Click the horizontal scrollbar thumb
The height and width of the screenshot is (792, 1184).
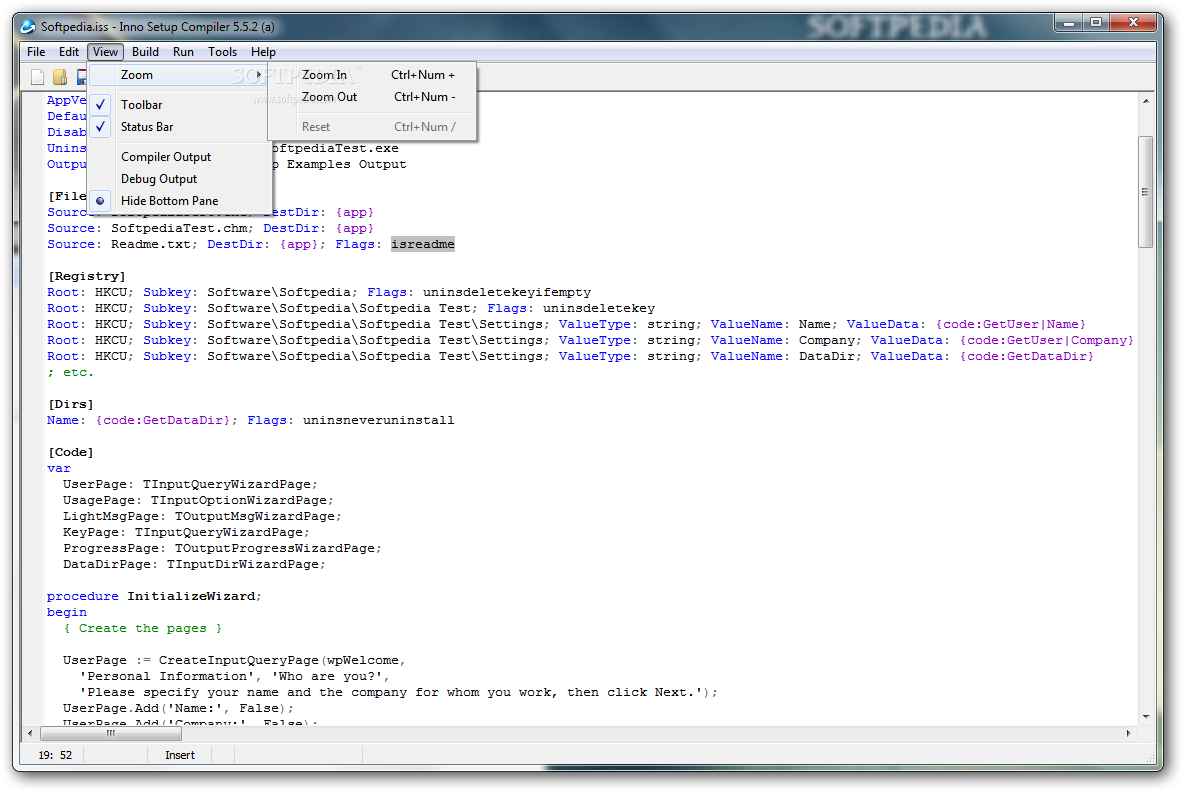111,733
